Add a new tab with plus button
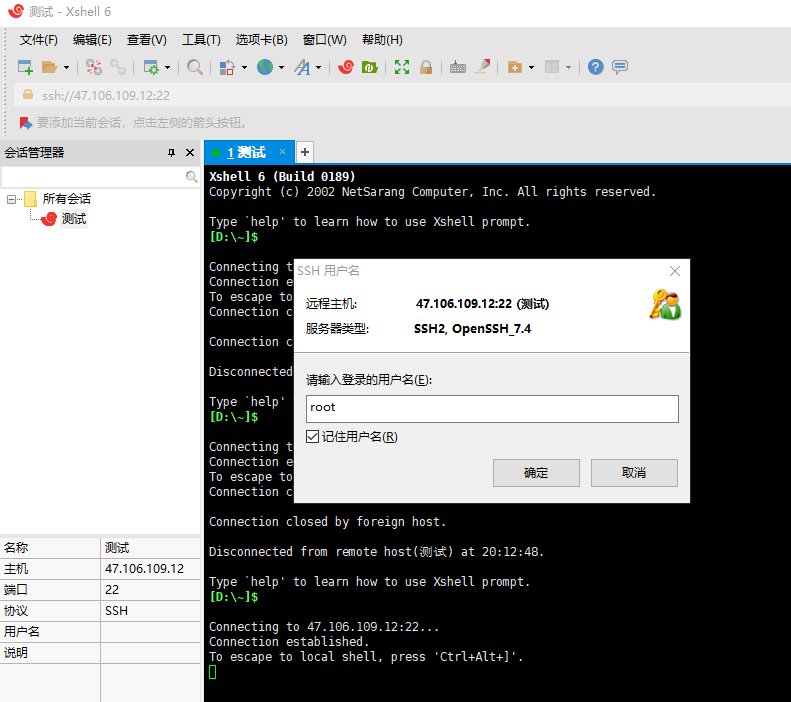This screenshot has height=702, width=791. [305, 152]
